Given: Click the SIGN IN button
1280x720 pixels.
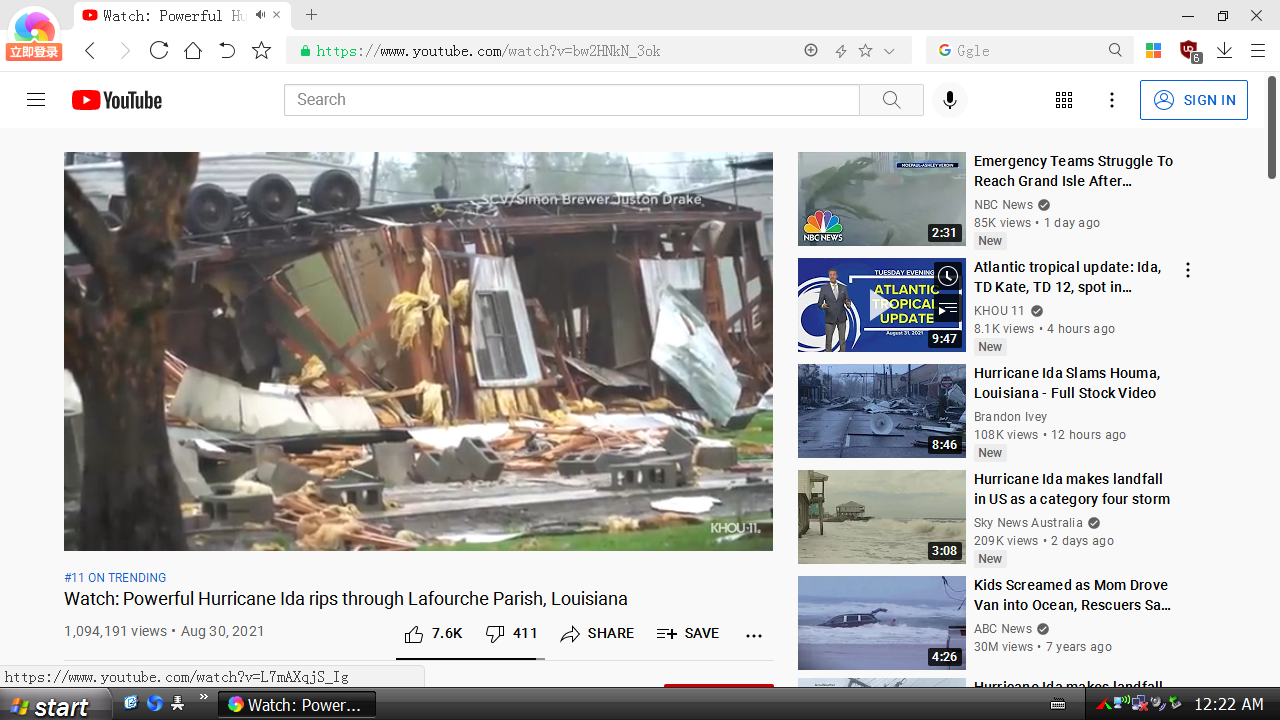Looking at the screenshot, I should (1194, 100).
